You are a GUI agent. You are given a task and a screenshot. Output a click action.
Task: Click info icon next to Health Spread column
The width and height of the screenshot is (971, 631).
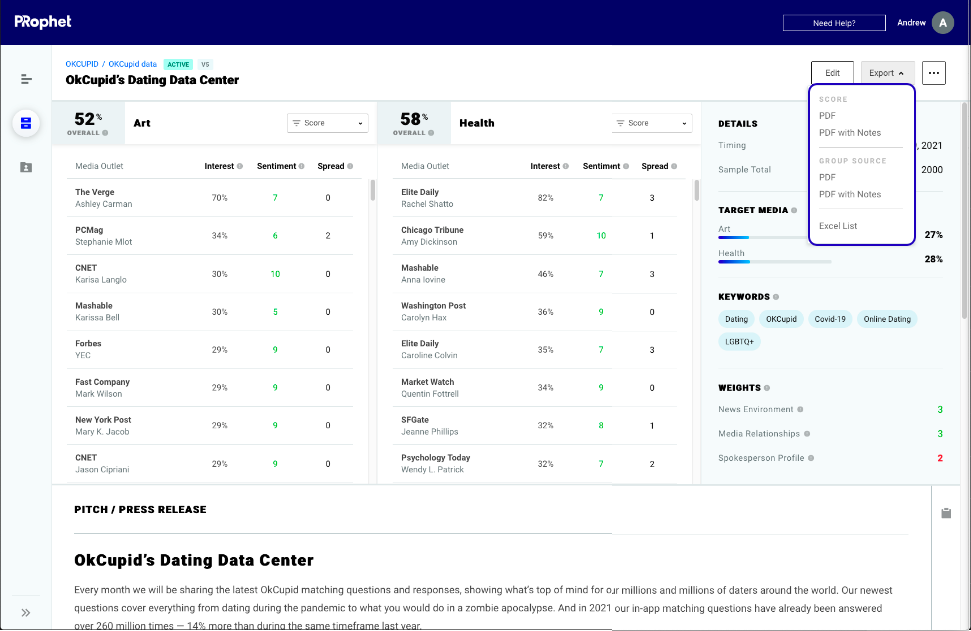[x=674, y=166]
